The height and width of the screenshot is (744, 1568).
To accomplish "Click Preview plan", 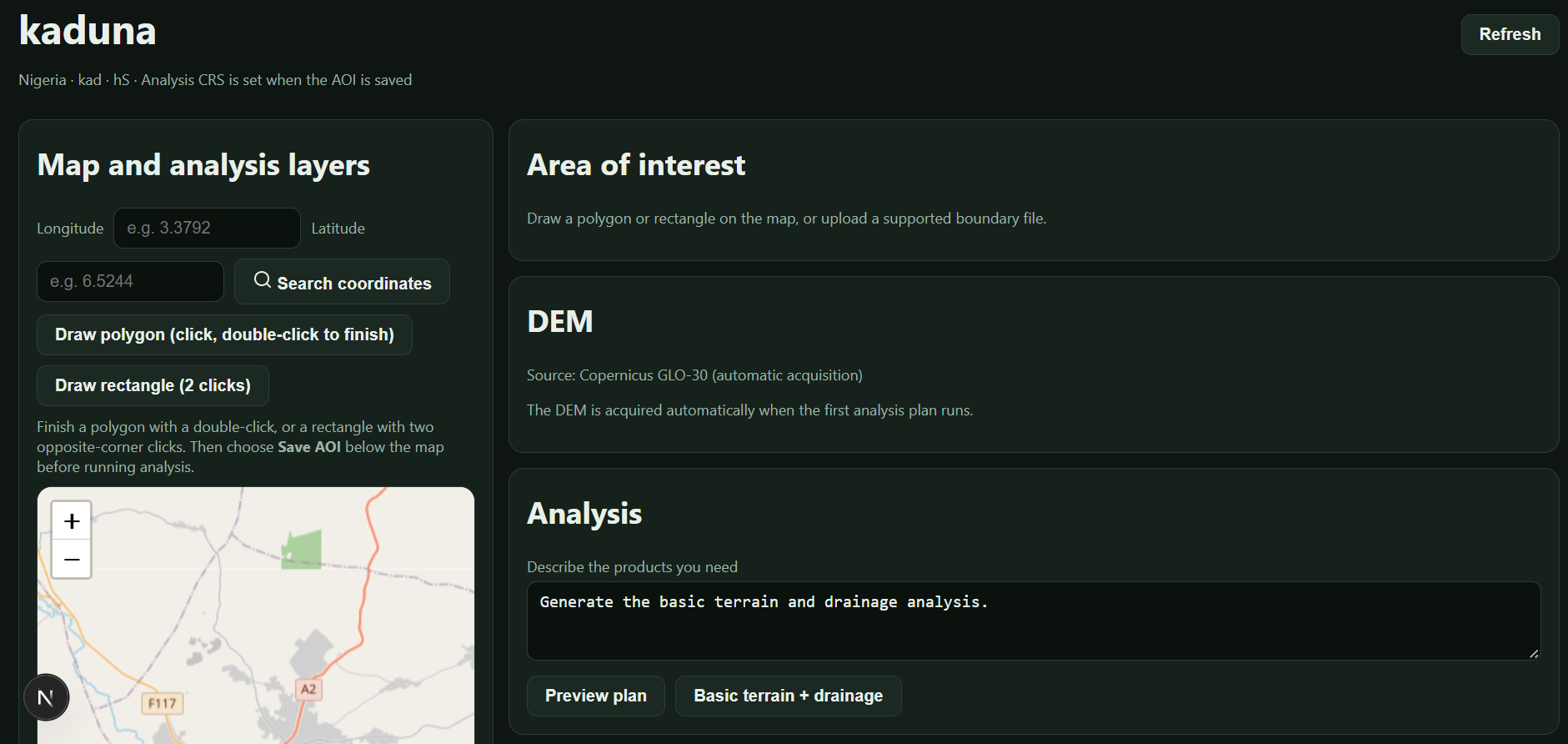I will pos(596,696).
